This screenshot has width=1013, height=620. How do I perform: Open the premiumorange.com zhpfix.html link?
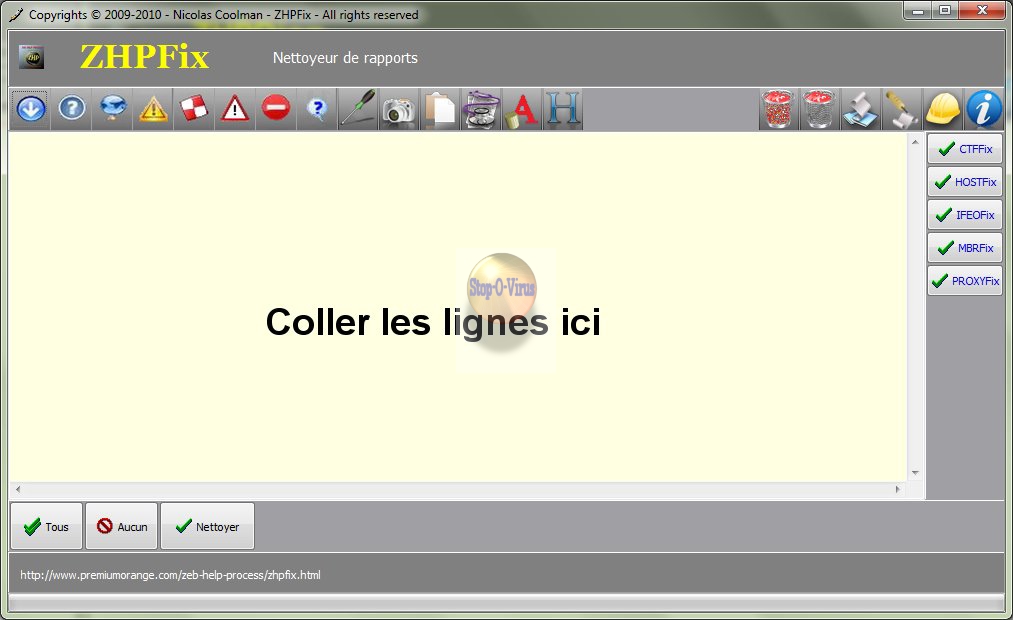pos(171,575)
